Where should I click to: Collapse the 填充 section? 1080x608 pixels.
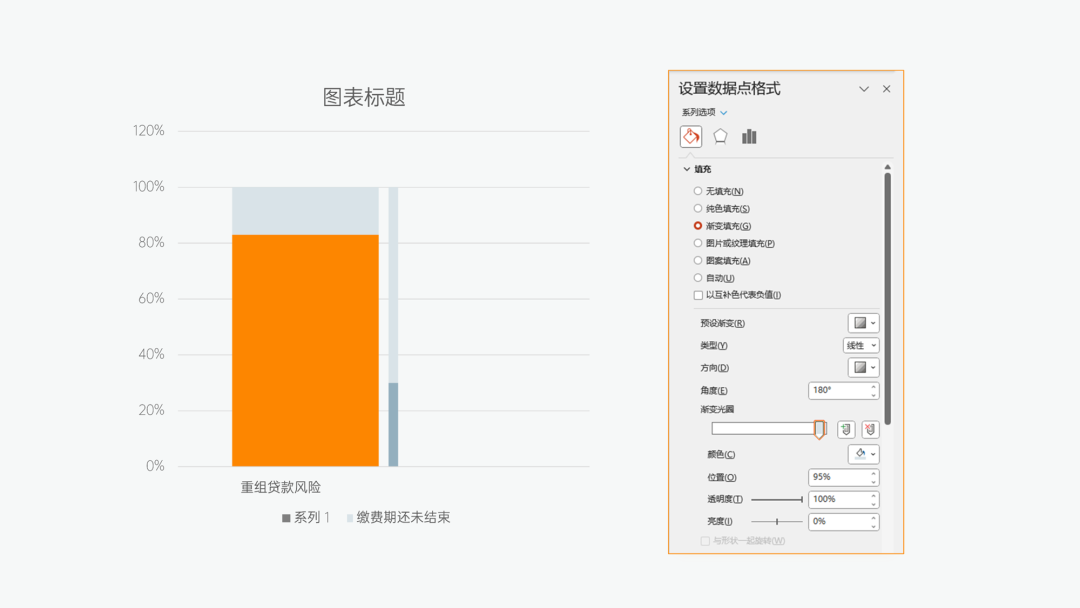coord(686,168)
